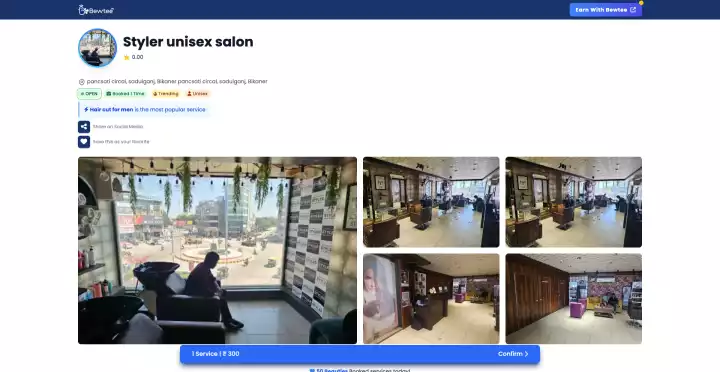Click the yellow star rating icon
Screen dimensions: 720x372
127,57
